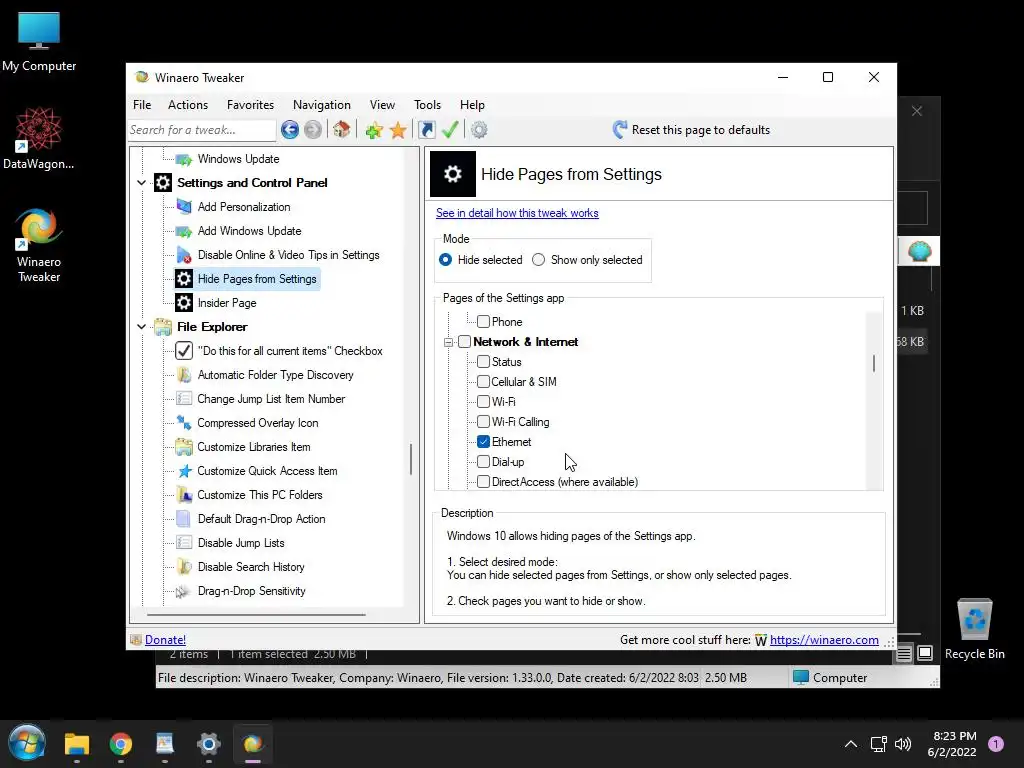This screenshot has height=768, width=1024.
Task: Click the Donate! link
Action: 165,640
